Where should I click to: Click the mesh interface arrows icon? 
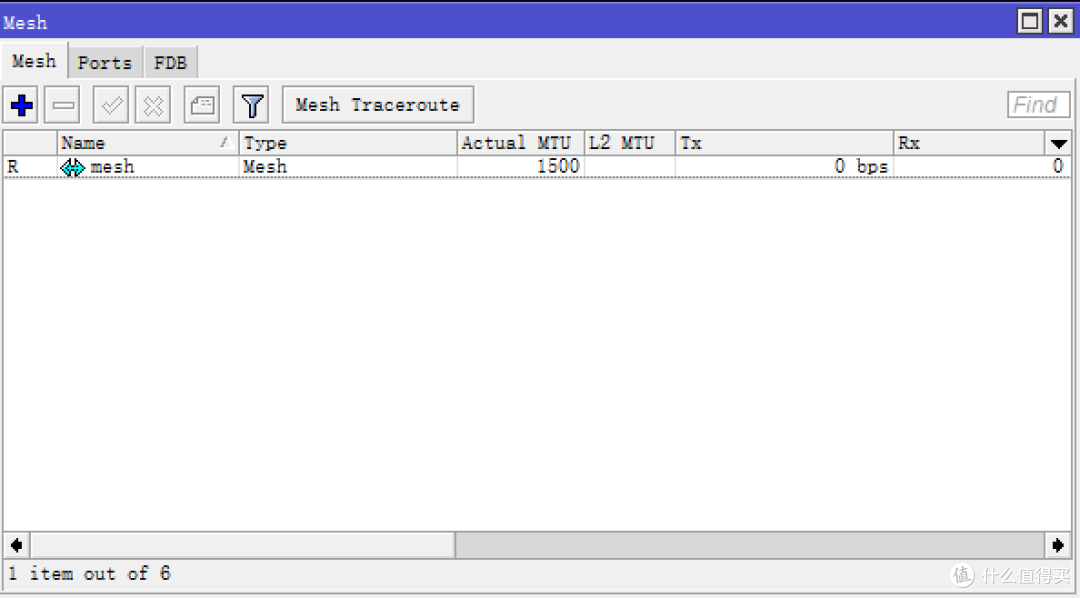coord(73,168)
